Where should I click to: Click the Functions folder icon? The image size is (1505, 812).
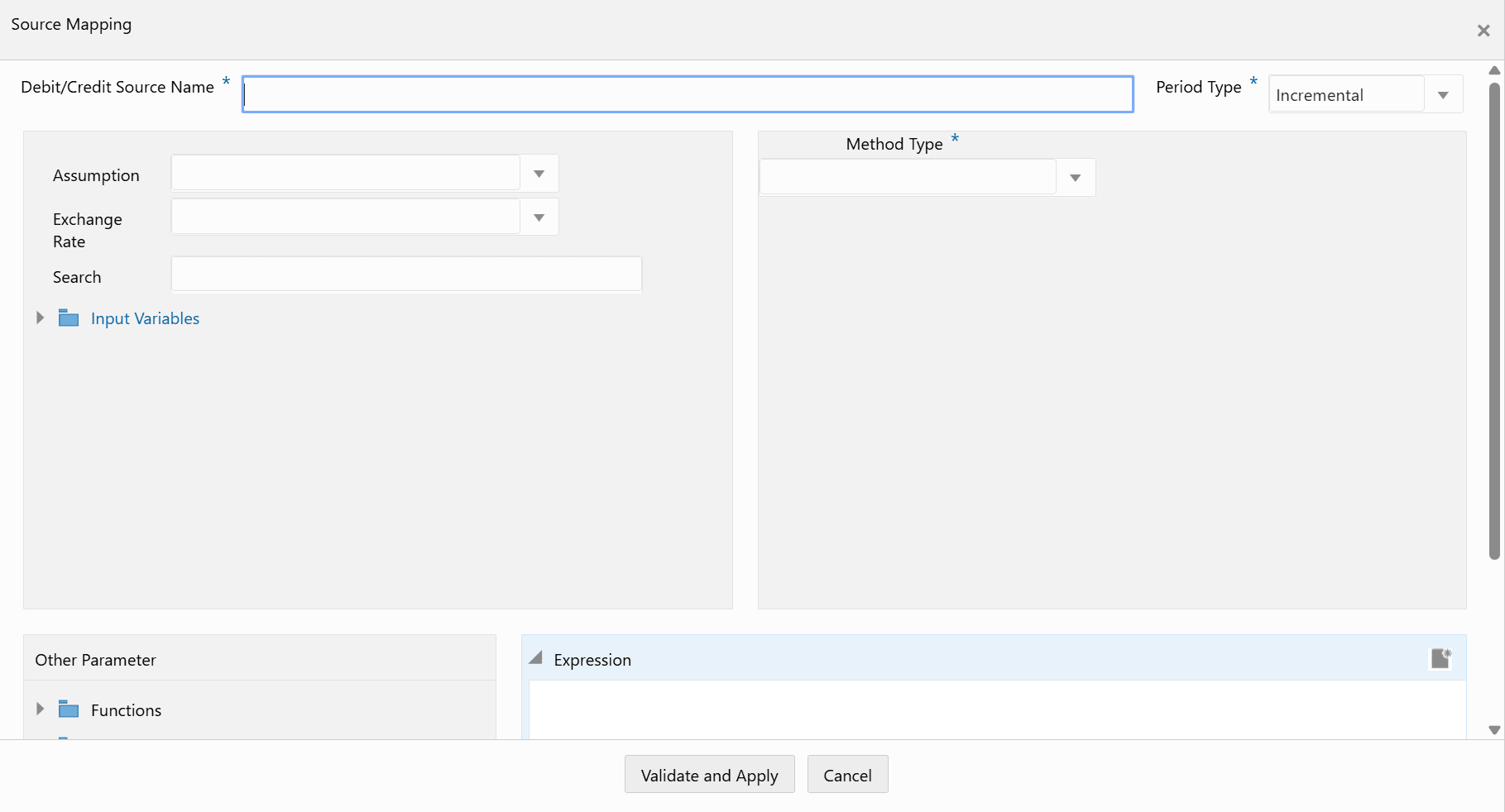pos(68,709)
